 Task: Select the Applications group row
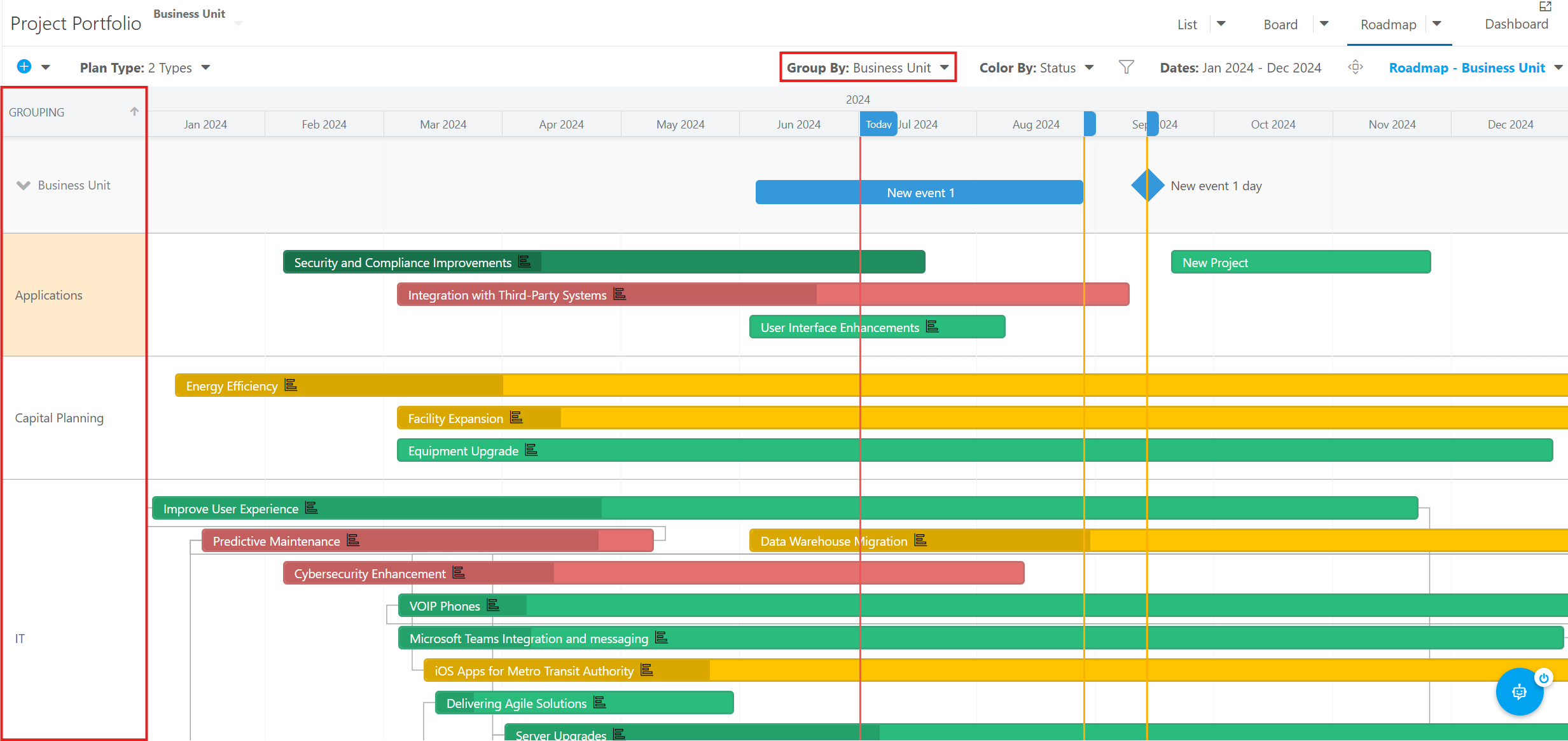(x=74, y=295)
